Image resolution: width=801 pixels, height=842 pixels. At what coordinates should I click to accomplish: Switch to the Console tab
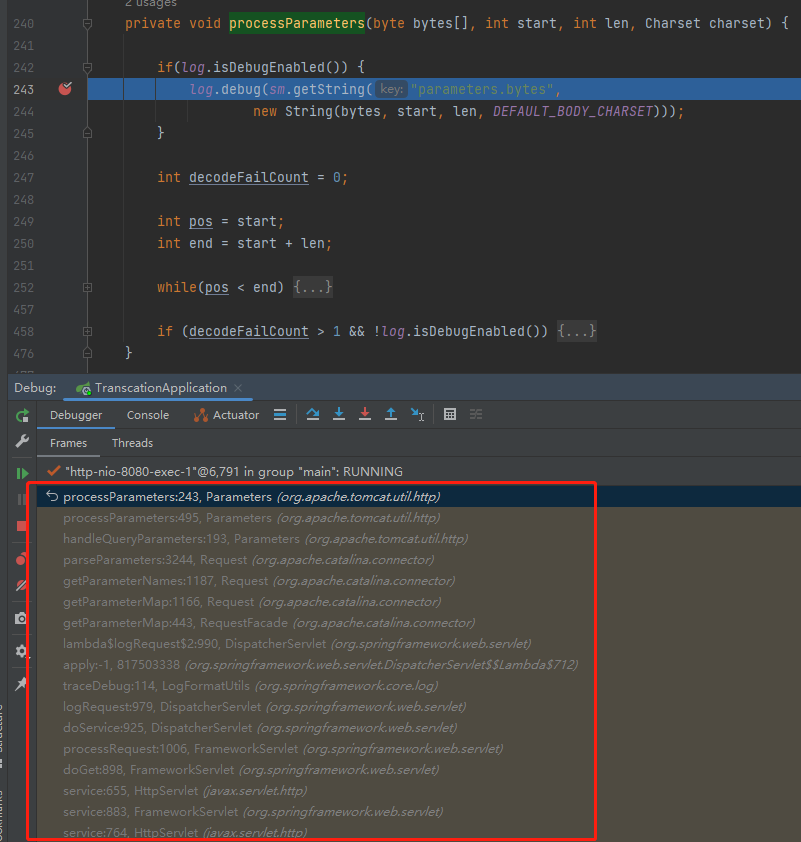click(148, 415)
